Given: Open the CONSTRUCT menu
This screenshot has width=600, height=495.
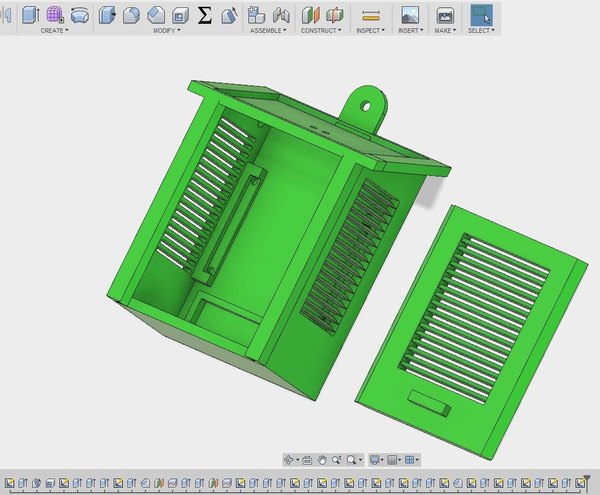Looking at the screenshot, I should pyautogui.click(x=321, y=30).
